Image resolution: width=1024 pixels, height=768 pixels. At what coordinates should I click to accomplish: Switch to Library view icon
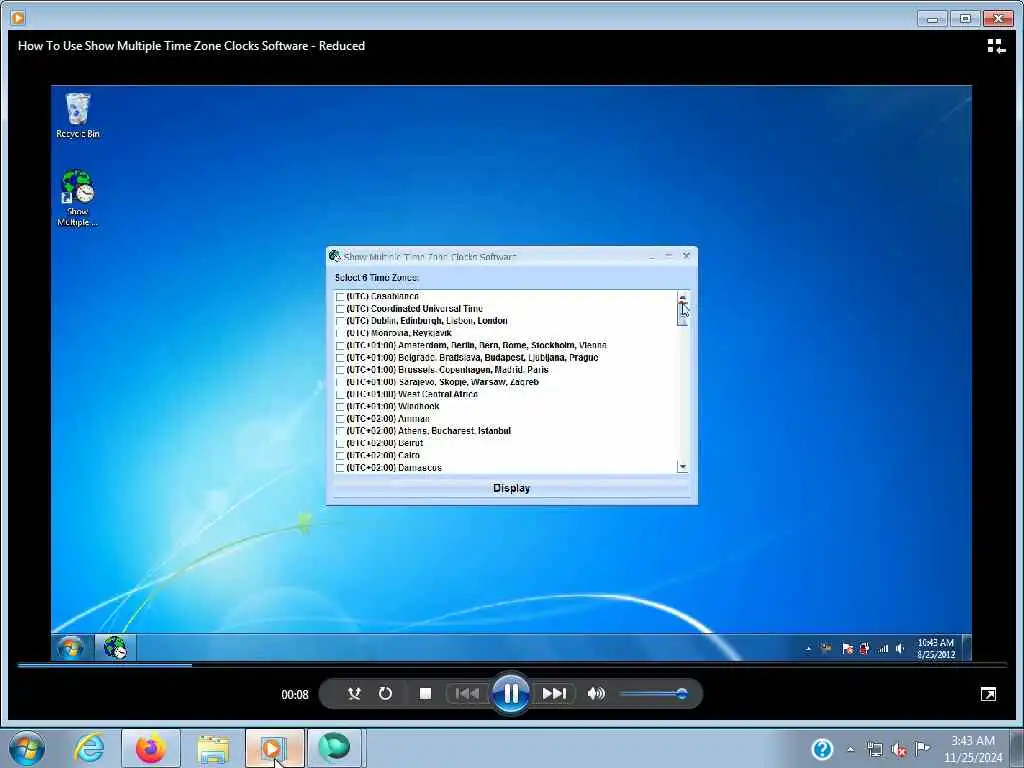coord(996,46)
